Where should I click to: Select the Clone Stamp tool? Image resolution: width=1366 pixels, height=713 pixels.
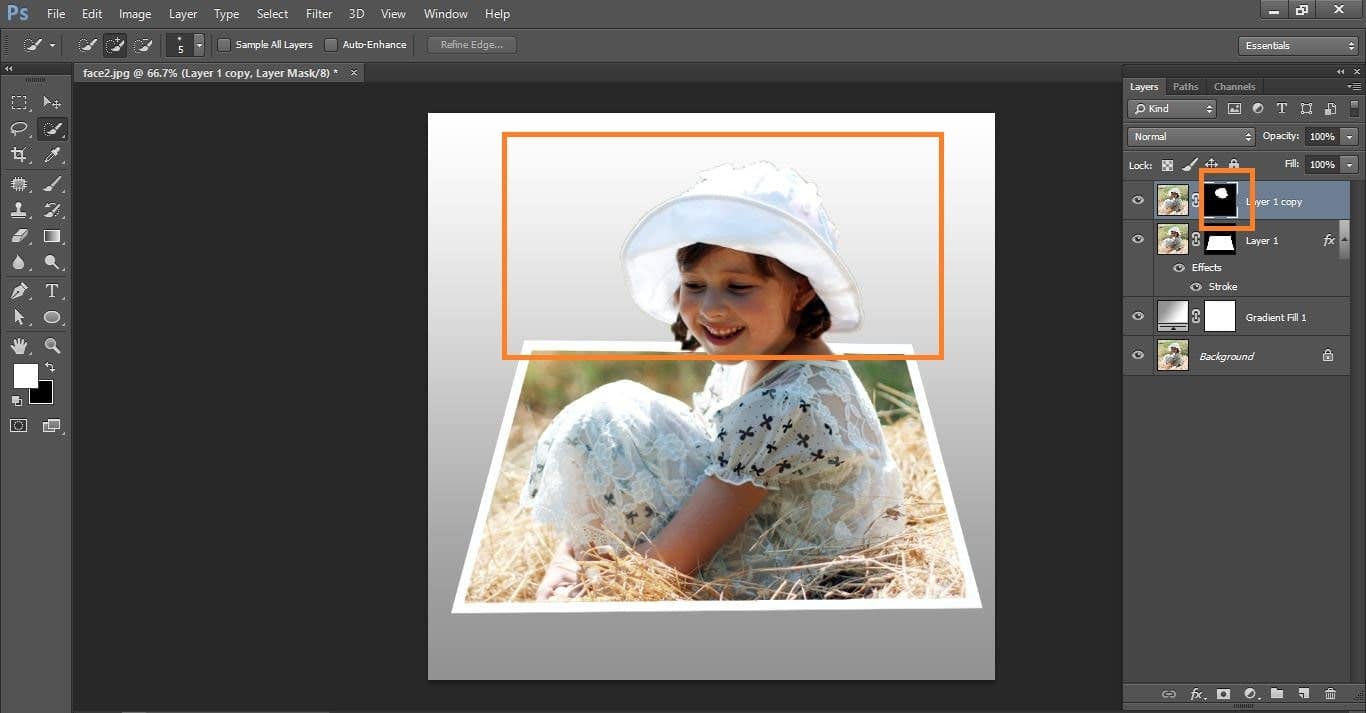pos(19,210)
